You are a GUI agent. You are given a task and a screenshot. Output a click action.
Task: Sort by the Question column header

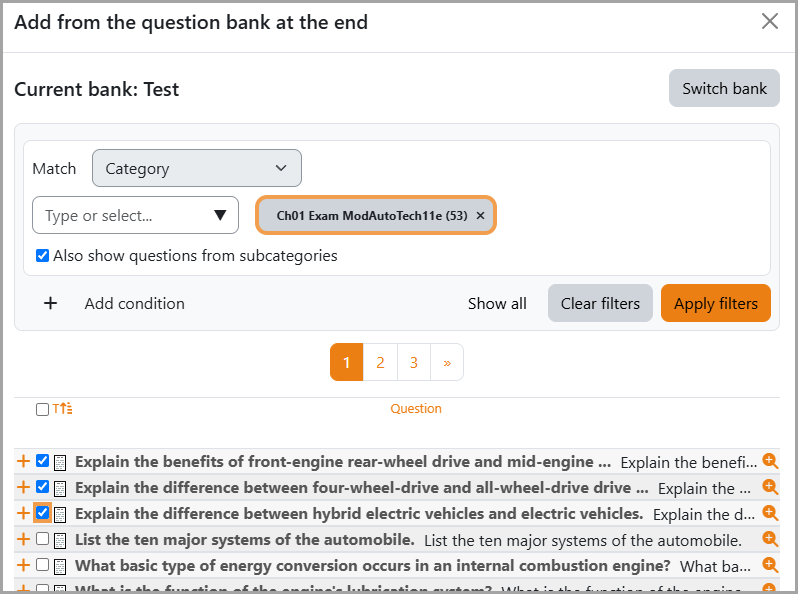416,409
